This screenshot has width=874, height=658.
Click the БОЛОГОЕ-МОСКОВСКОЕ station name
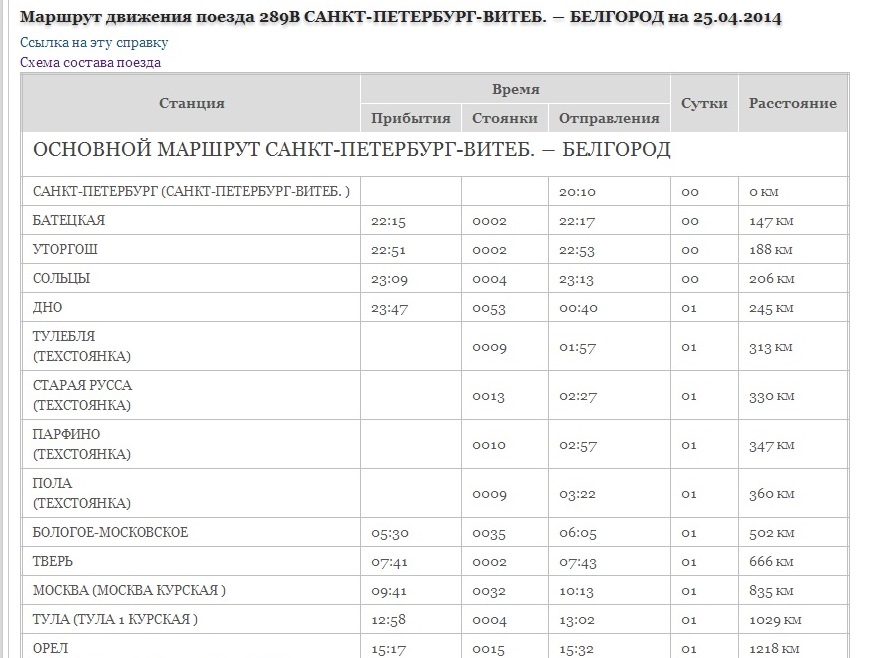coord(110,533)
